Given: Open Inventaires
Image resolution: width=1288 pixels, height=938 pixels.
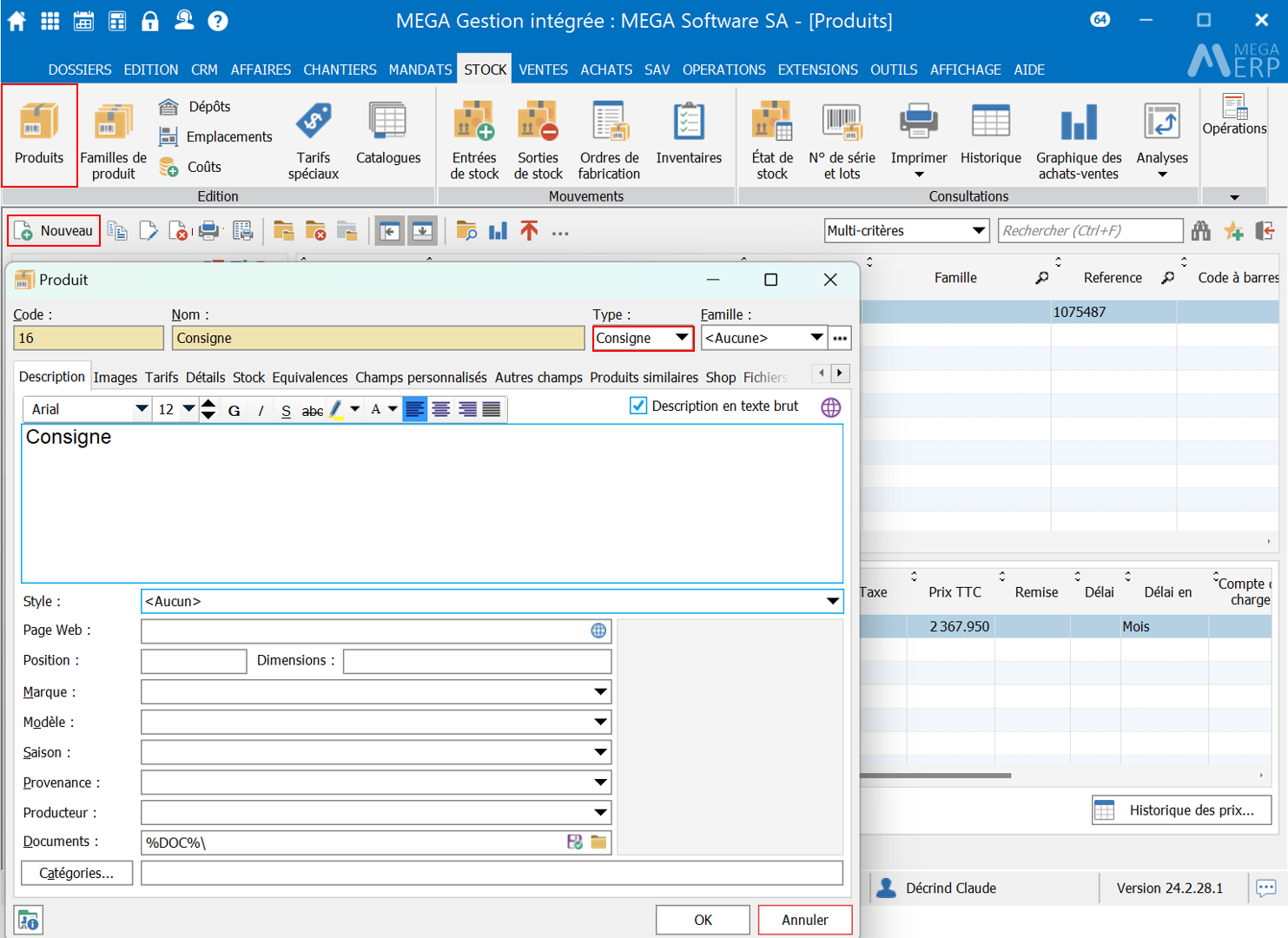Looking at the screenshot, I should [689, 134].
